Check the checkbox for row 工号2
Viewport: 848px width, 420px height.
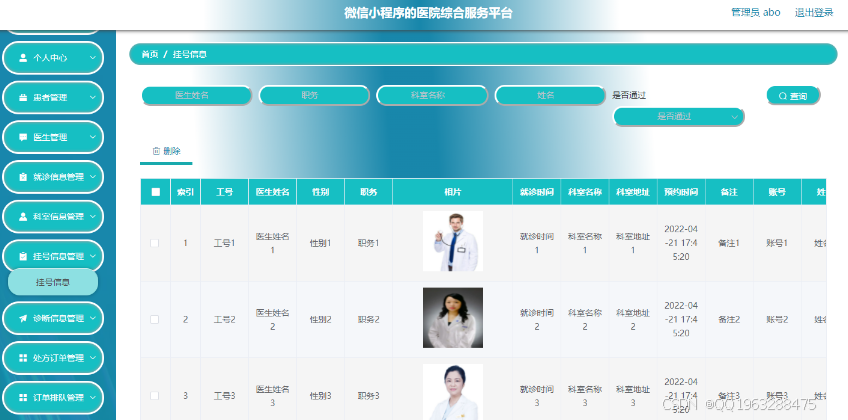tap(155, 319)
